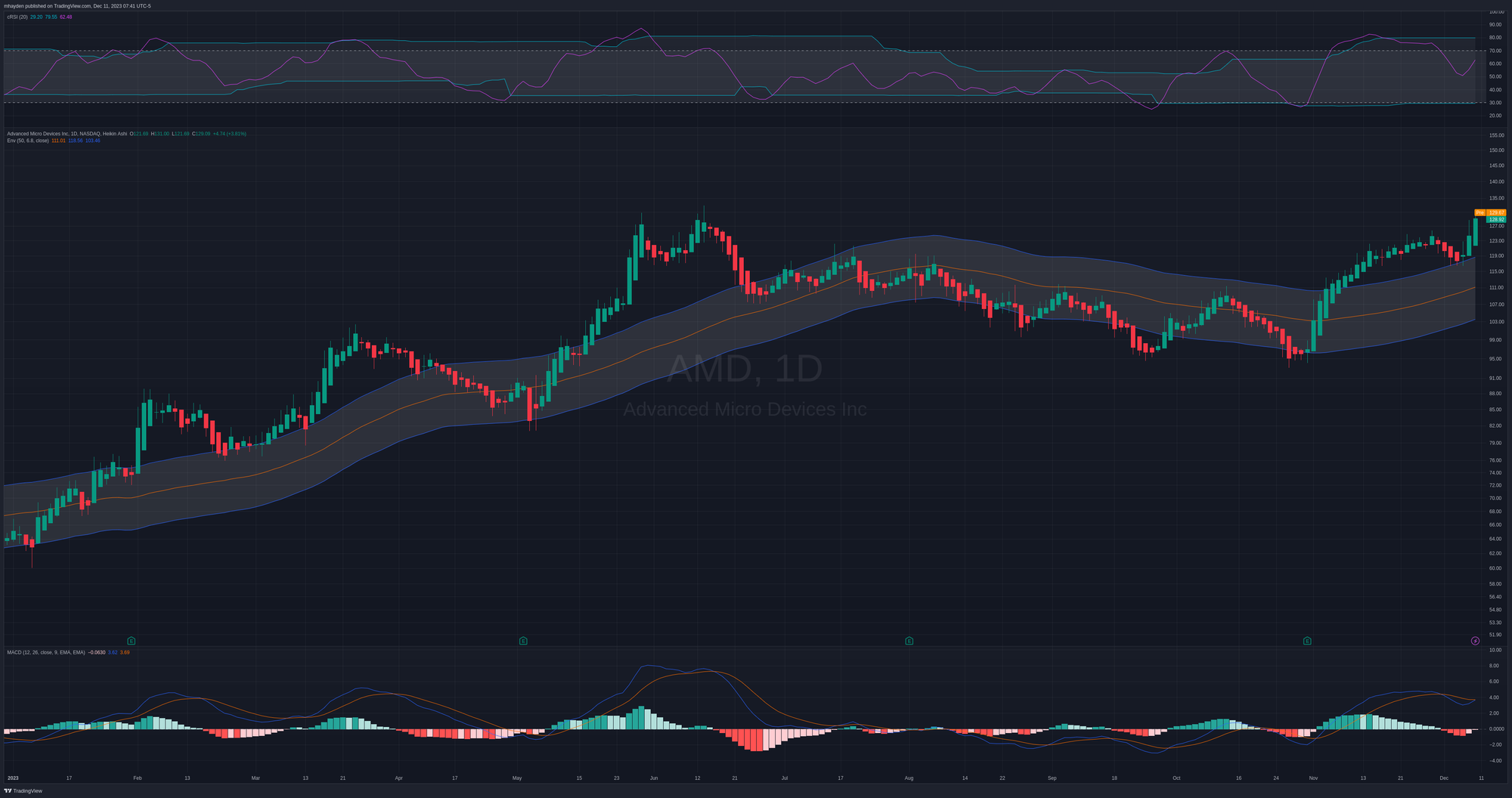1512x798 pixels.
Task: Click the Env upper value 118.56
Action: pos(76,141)
